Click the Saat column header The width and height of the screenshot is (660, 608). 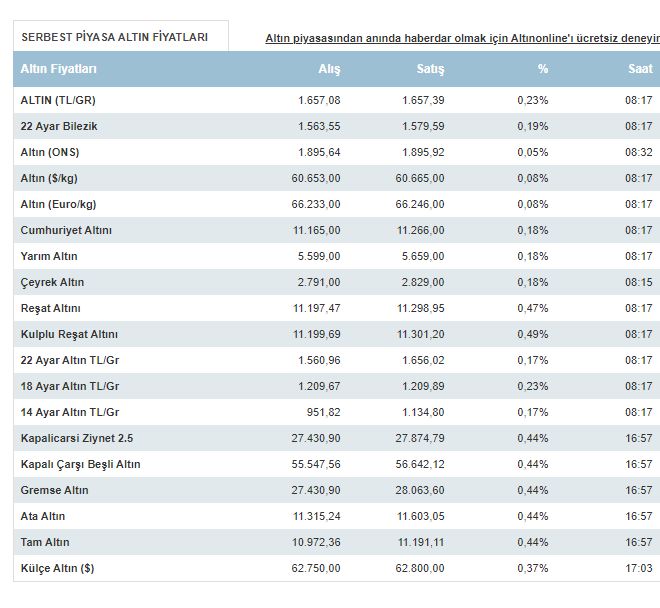pyautogui.click(x=640, y=69)
